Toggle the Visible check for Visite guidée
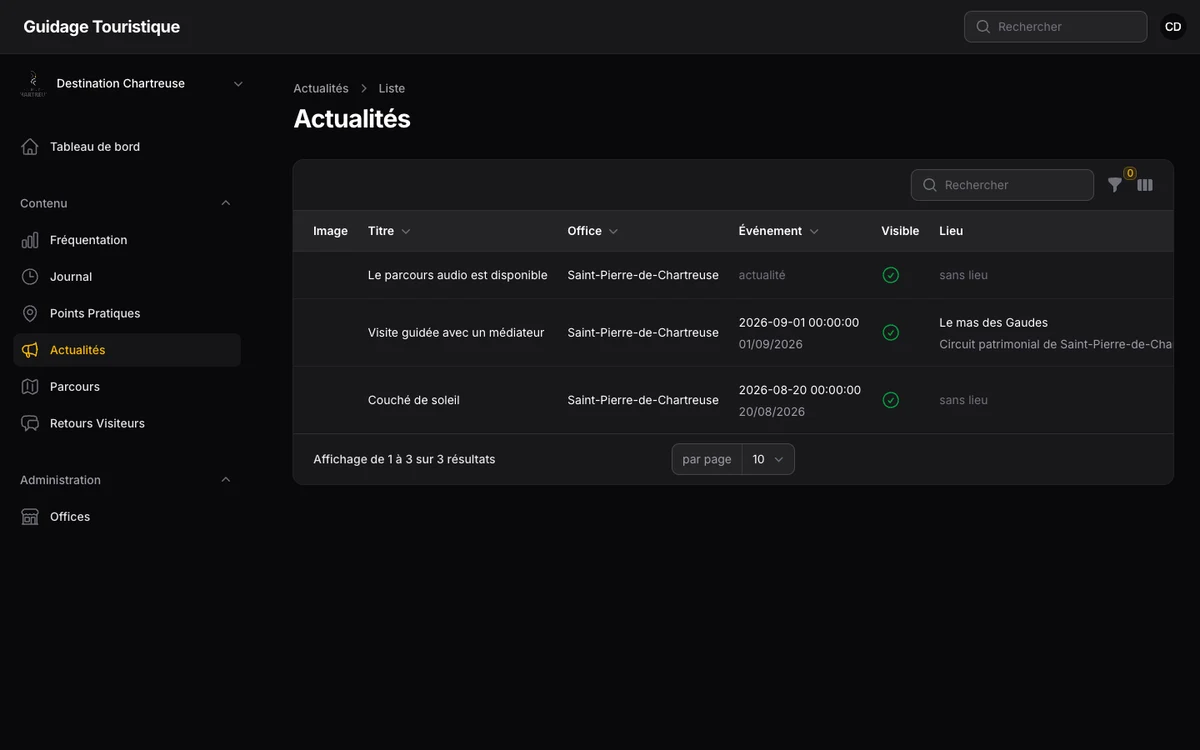 tap(891, 333)
